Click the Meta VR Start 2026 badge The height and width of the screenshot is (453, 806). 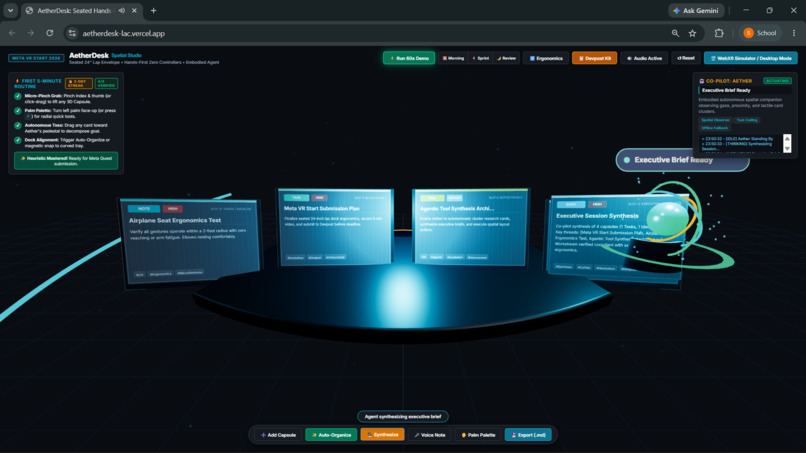[36, 58]
